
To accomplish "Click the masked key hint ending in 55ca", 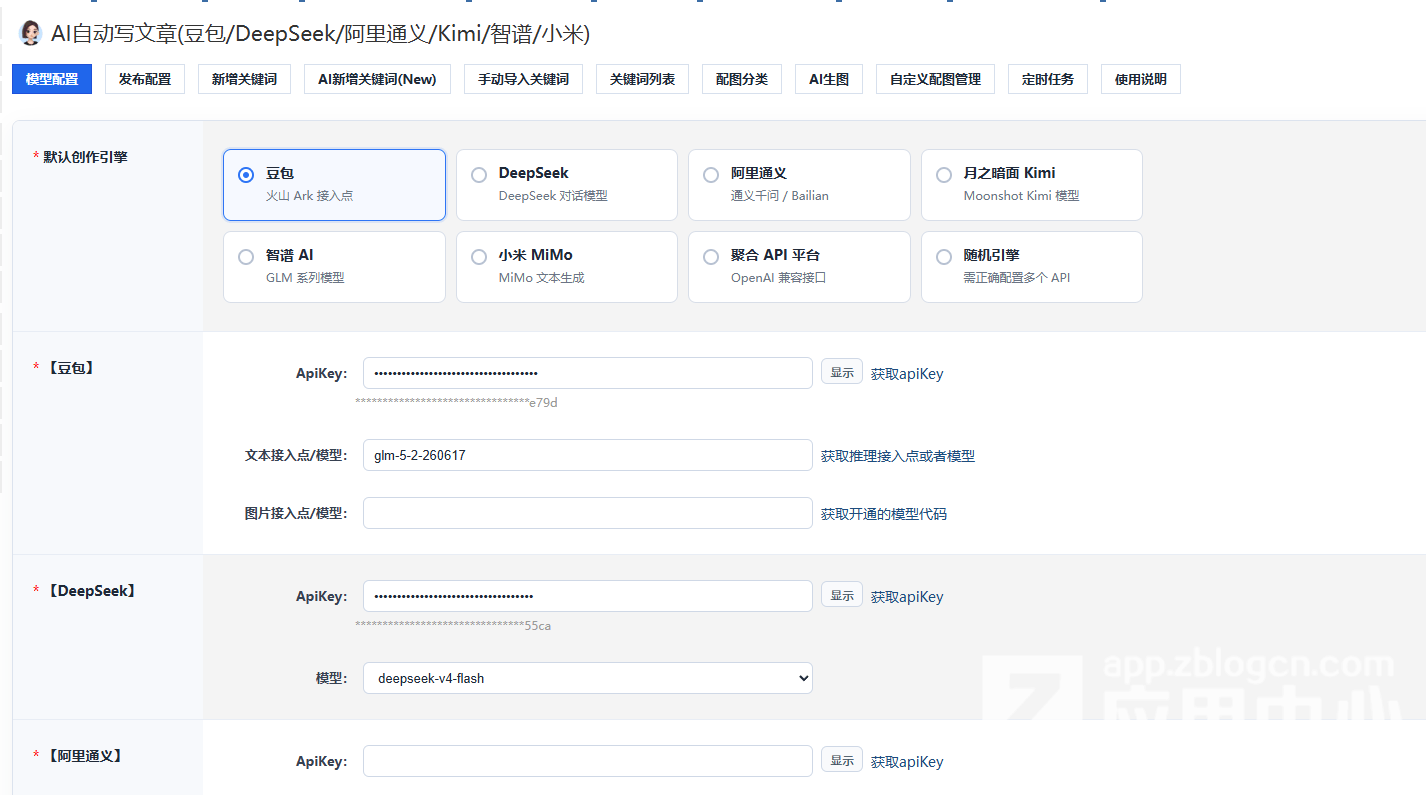I will 453,626.
